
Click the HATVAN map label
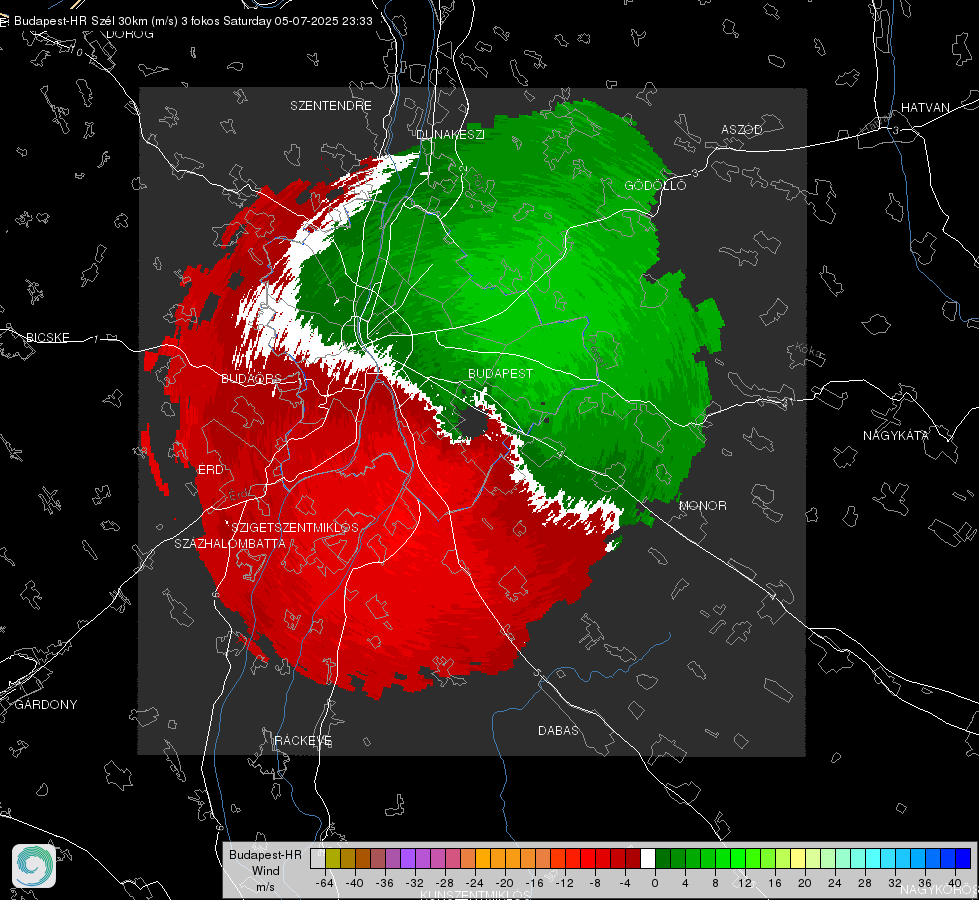925,107
